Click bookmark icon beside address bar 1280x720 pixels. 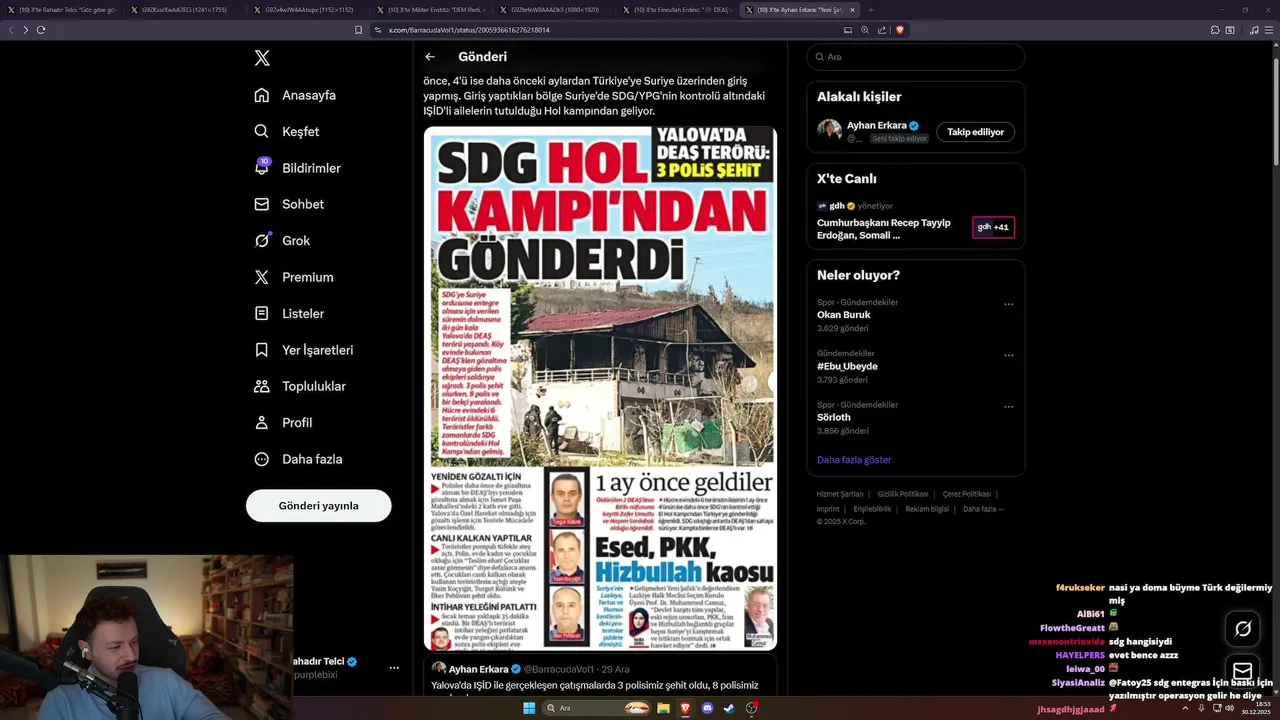point(359,30)
